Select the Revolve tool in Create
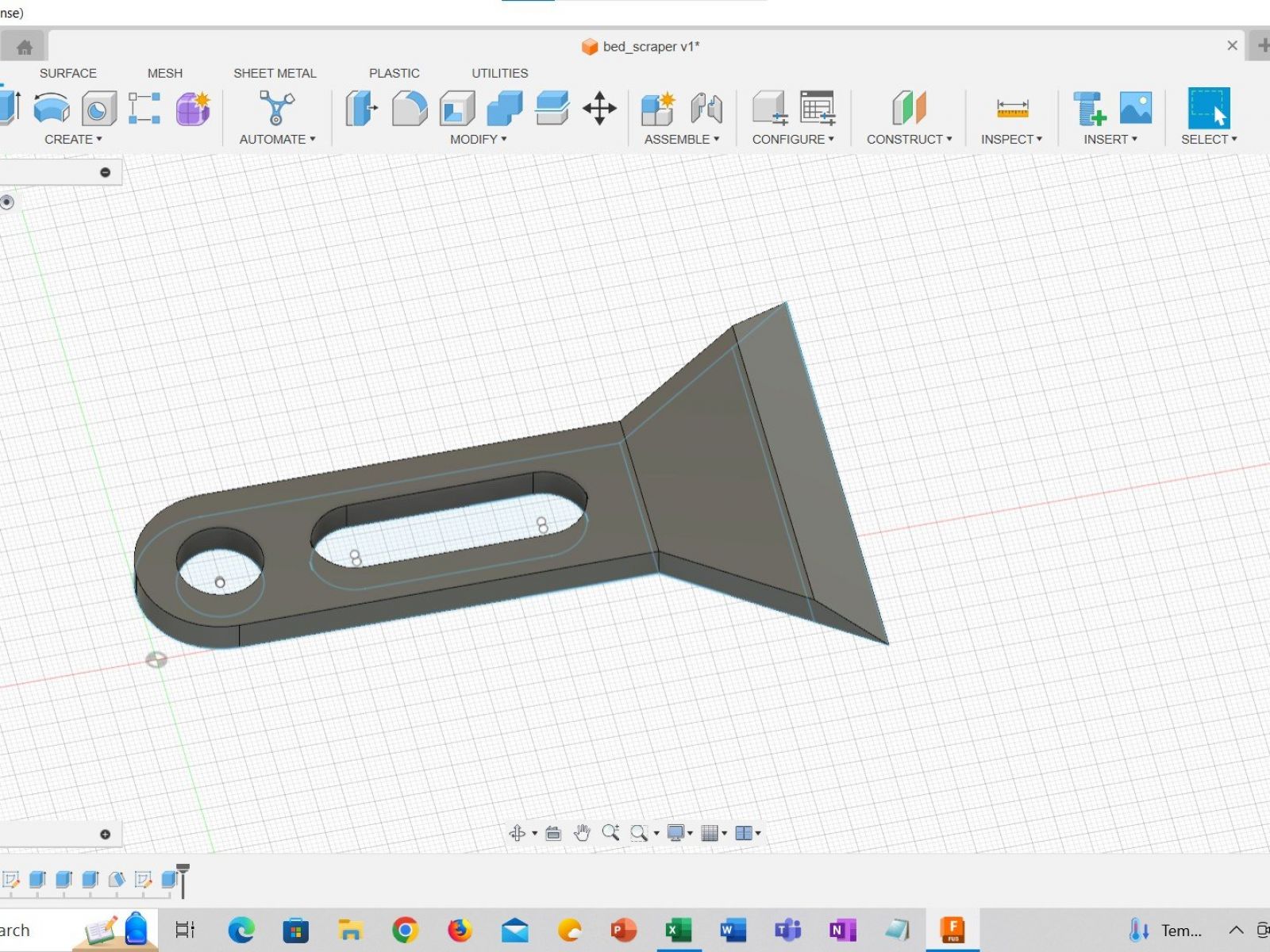 [52, 109]
